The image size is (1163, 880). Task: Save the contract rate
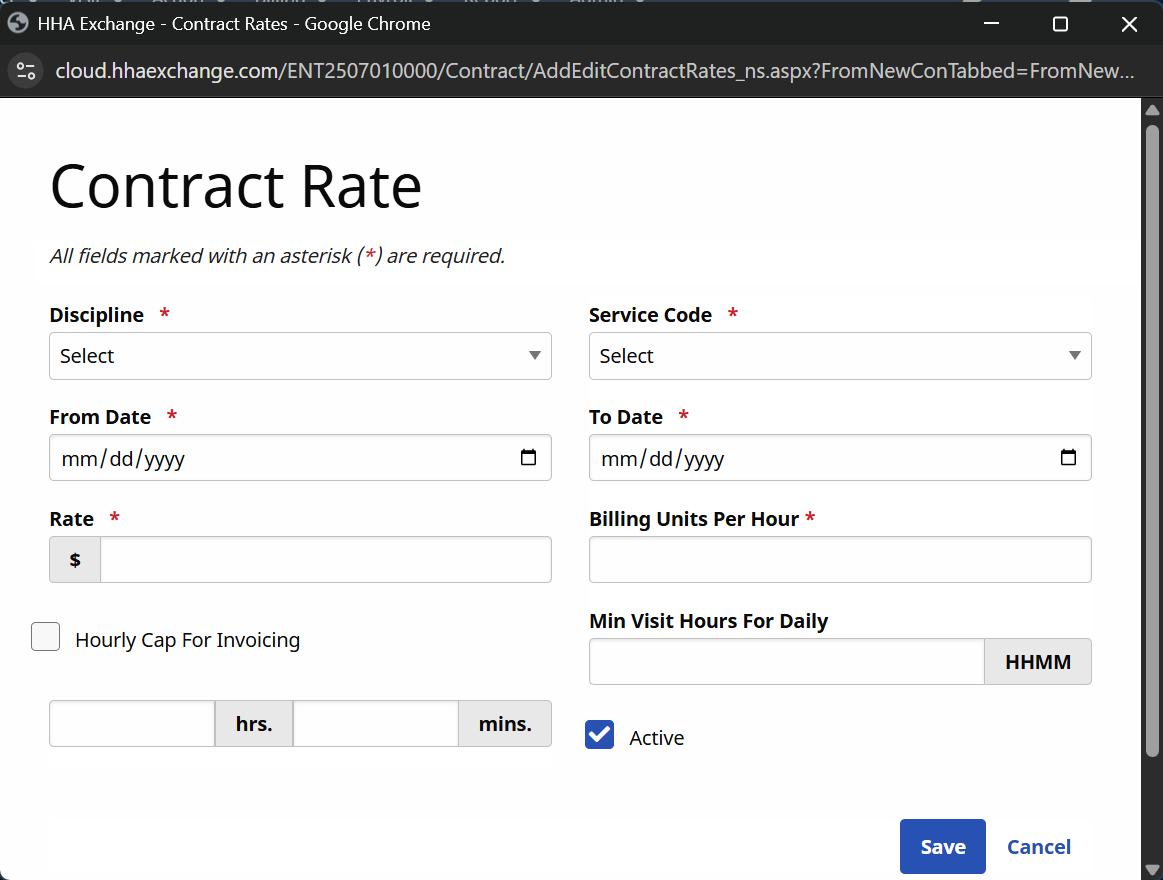pos(942,847)
